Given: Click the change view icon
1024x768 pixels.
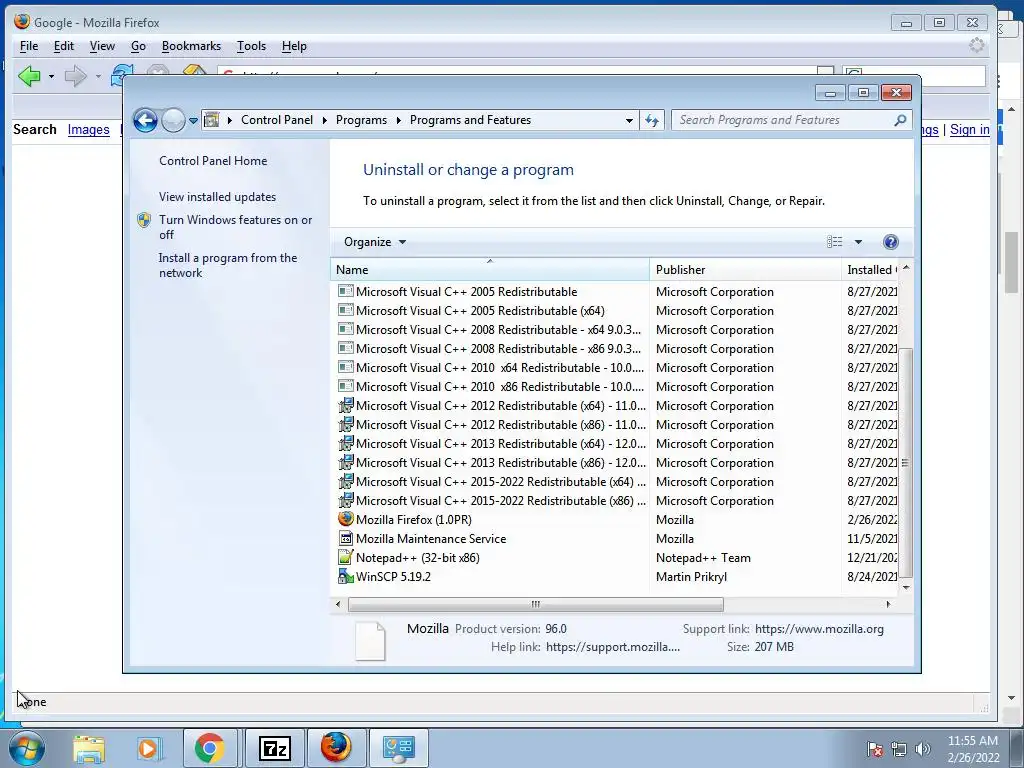Looking at the screenshot, I should coord(835,242).
